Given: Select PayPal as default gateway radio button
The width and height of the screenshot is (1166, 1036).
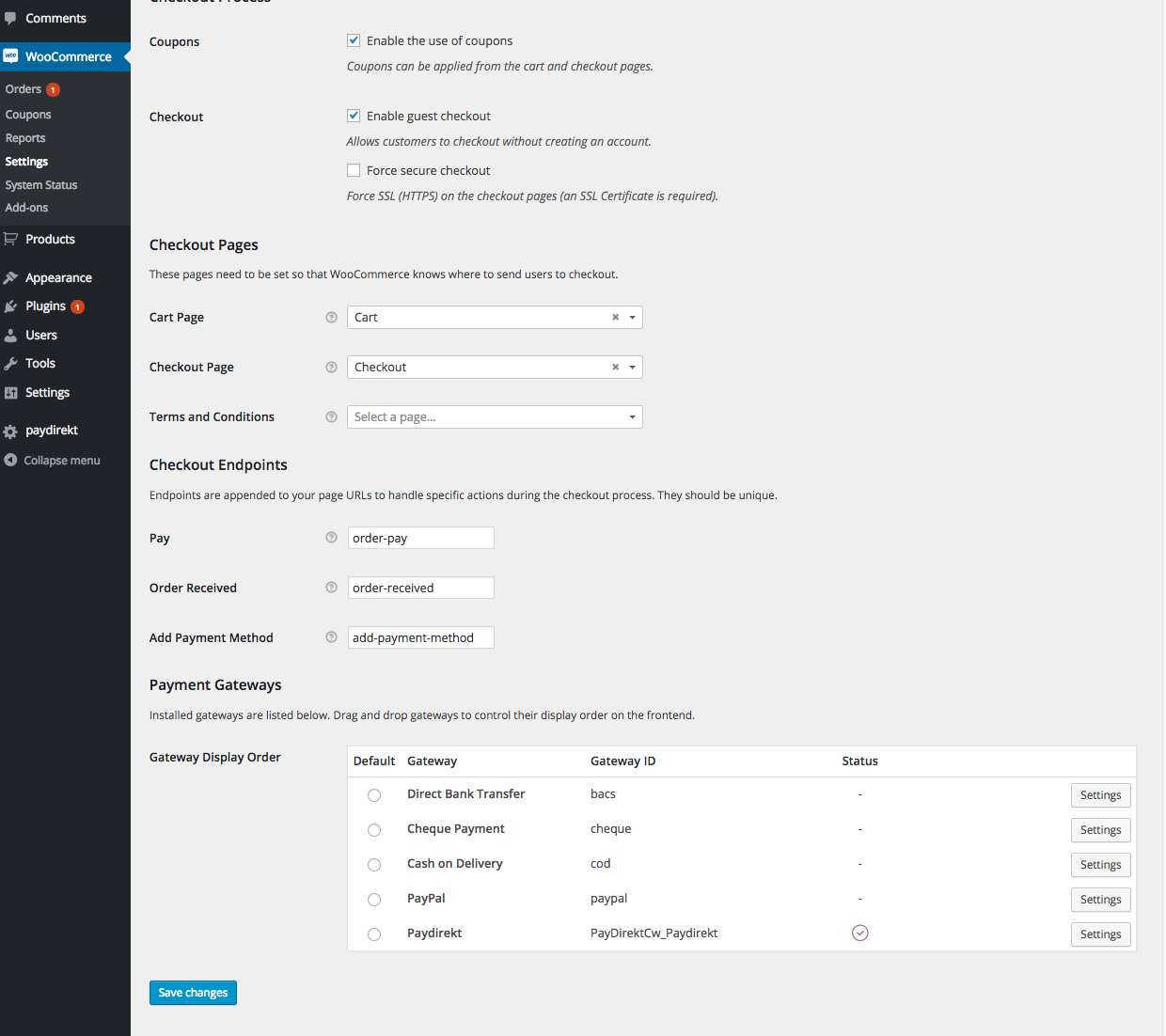Looking at the screenshot, I should [x=374, y=900].
